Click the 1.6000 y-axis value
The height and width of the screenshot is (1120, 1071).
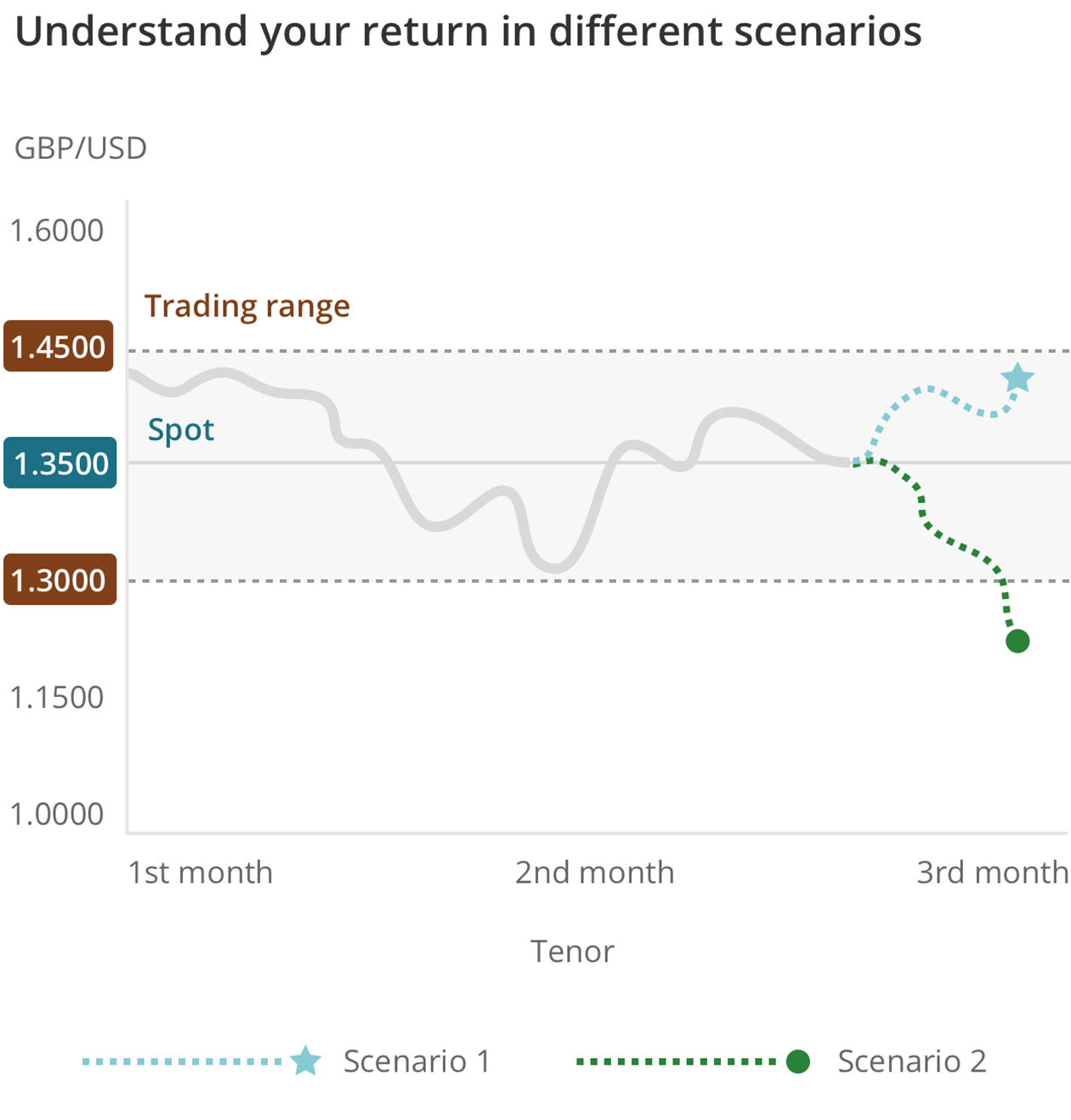point(56,230)
